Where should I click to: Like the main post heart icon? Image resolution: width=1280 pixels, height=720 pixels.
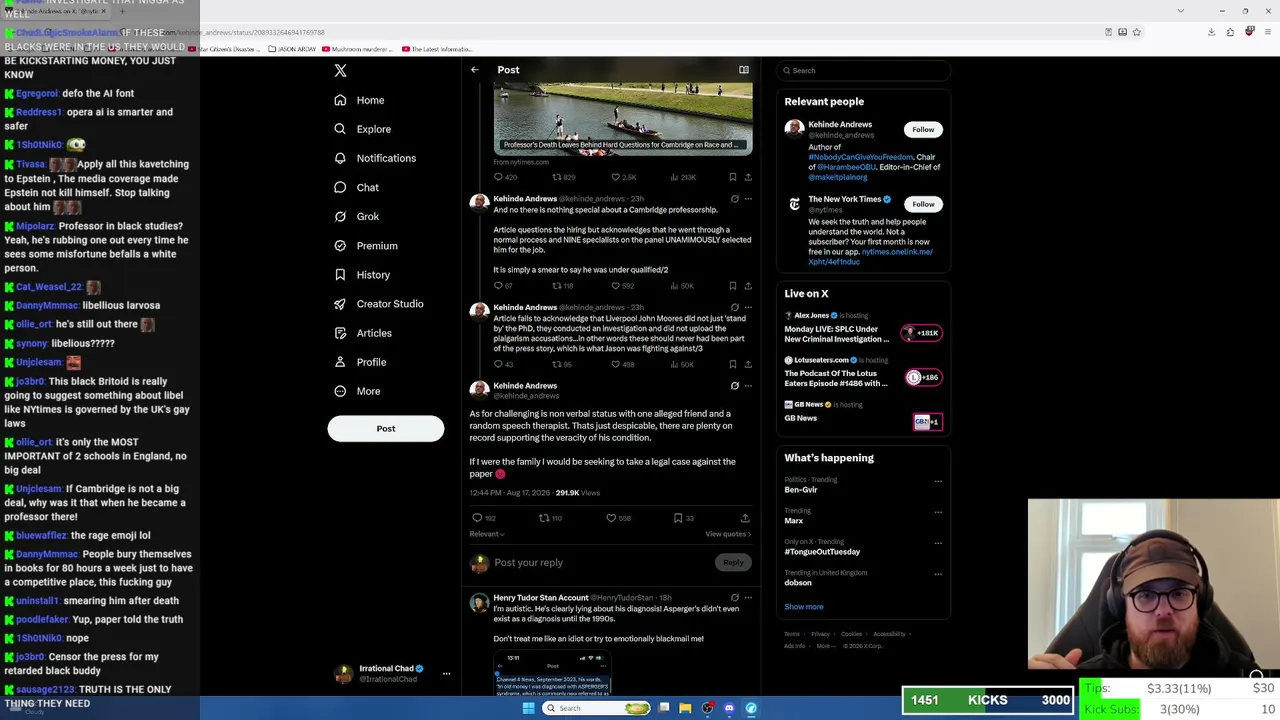(611, 518)
